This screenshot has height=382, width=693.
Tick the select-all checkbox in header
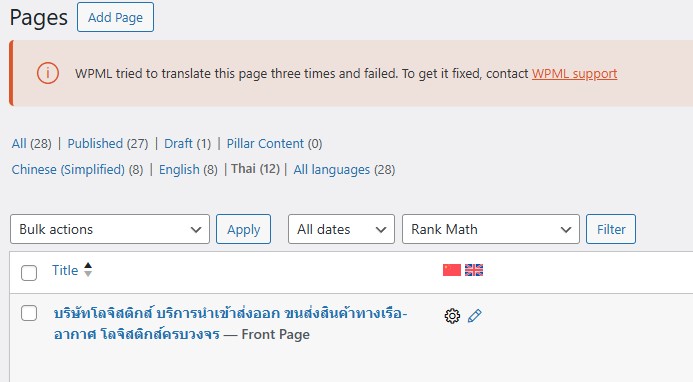tap(29, 273)
